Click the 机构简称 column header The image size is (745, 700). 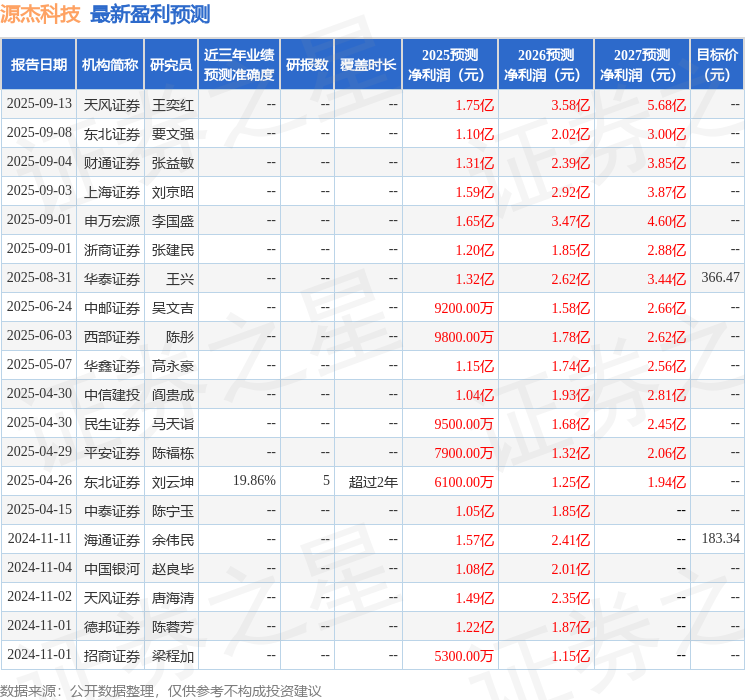tap(110, 65)
